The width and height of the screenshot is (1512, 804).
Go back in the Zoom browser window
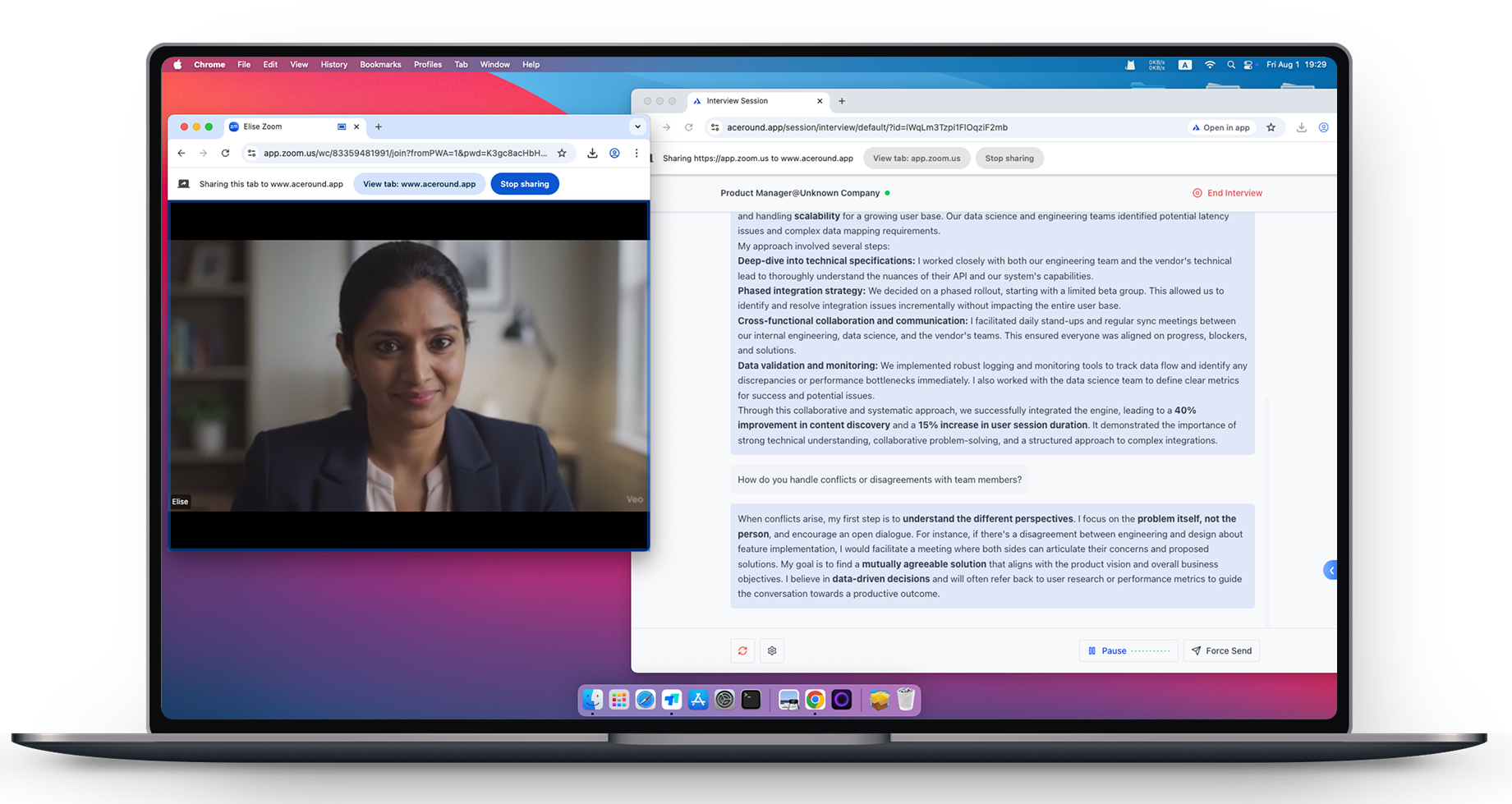coord(182,153)
